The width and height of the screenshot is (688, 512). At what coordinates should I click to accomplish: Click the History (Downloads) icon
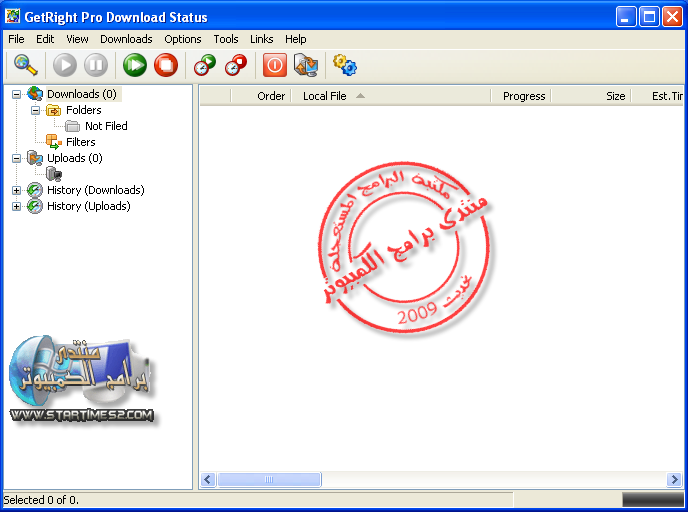pos(35,190)
